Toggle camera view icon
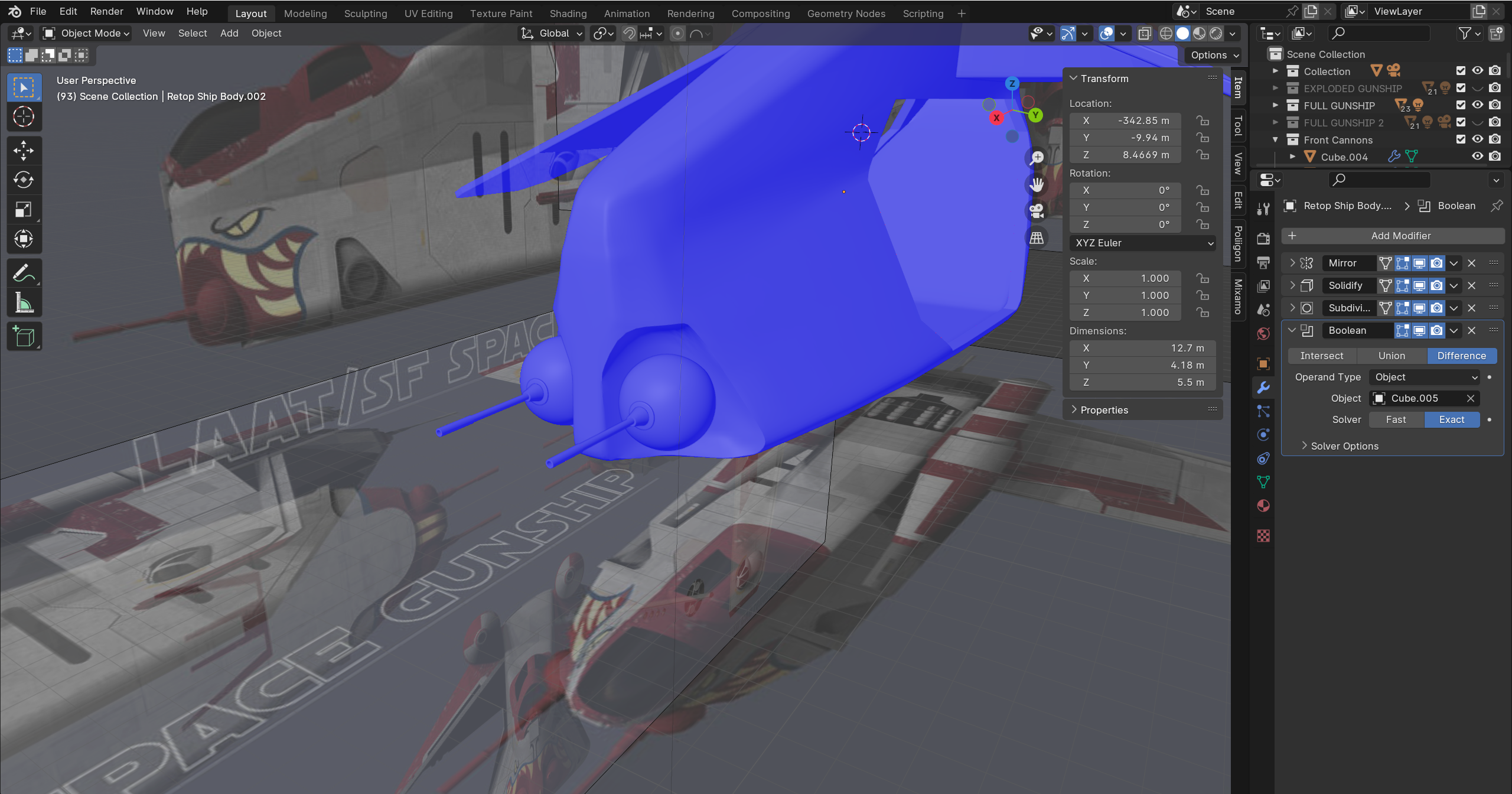Image resolution: width=1512 pixels, height=794 pixels. click(1037, 211)
